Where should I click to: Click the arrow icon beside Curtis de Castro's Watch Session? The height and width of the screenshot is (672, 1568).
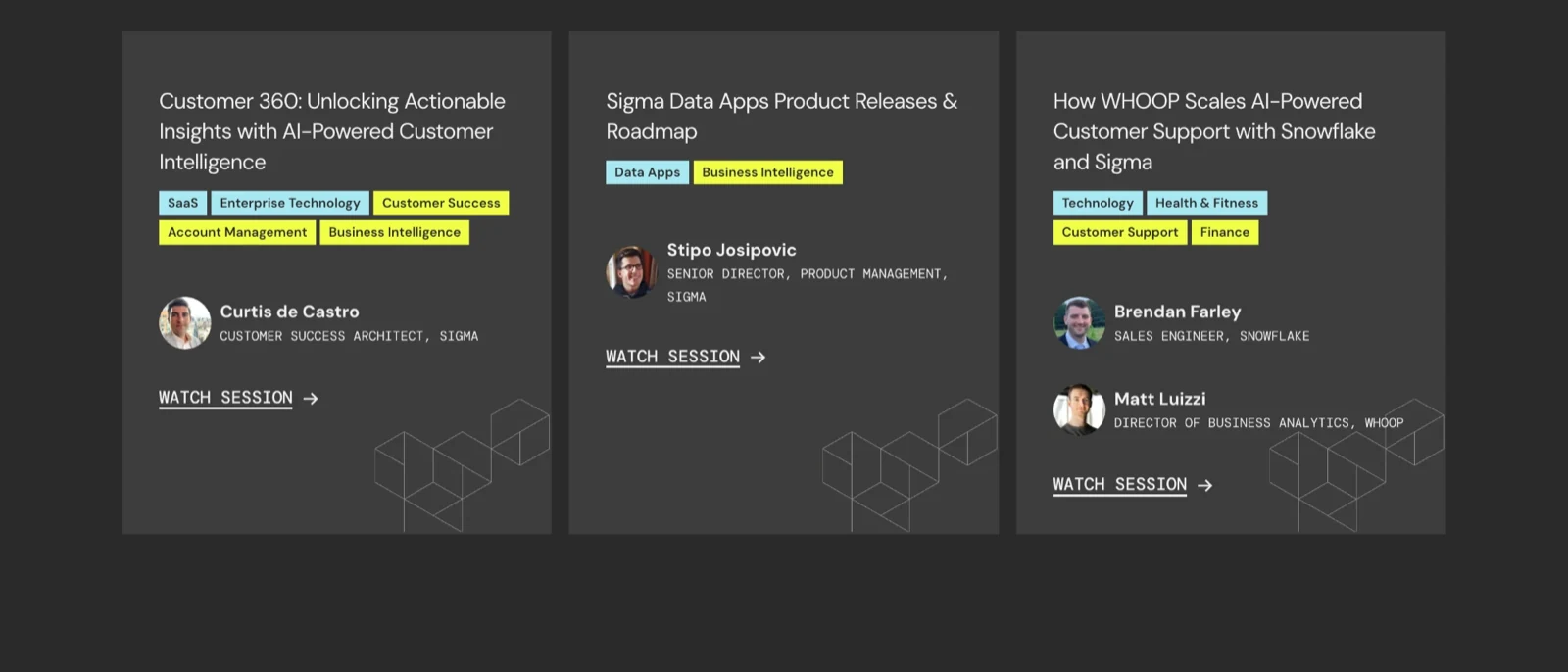tap(311, 399)
